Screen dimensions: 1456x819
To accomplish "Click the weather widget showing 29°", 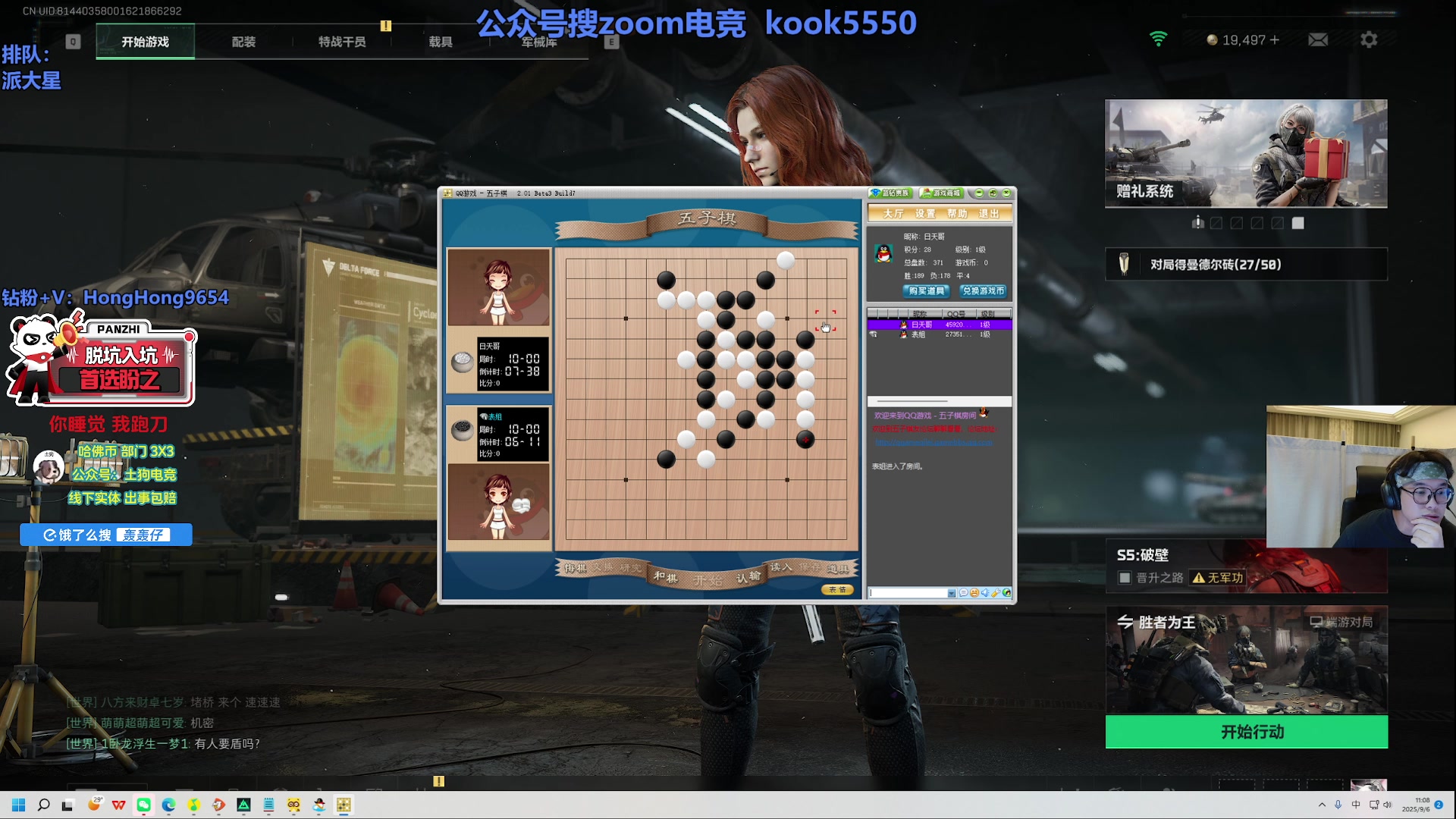I will [94, 804].
